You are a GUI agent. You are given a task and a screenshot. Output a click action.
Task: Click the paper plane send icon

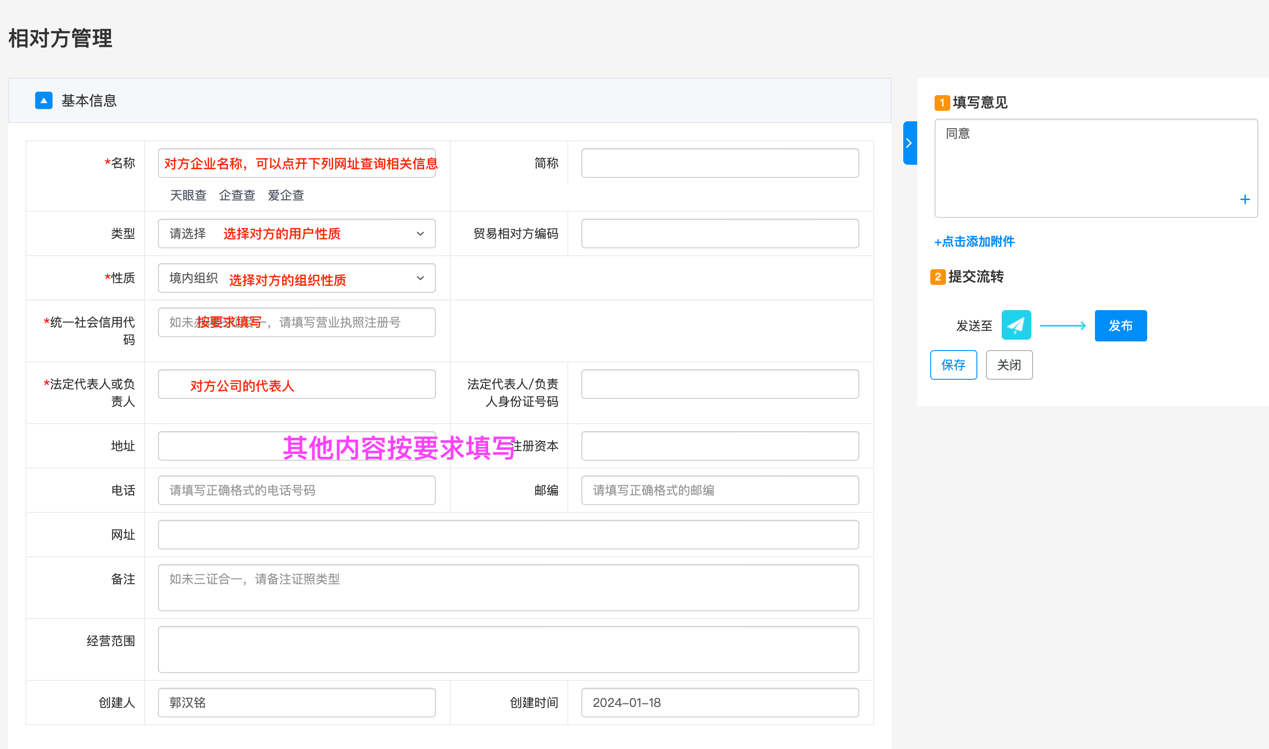[1016, 325]
